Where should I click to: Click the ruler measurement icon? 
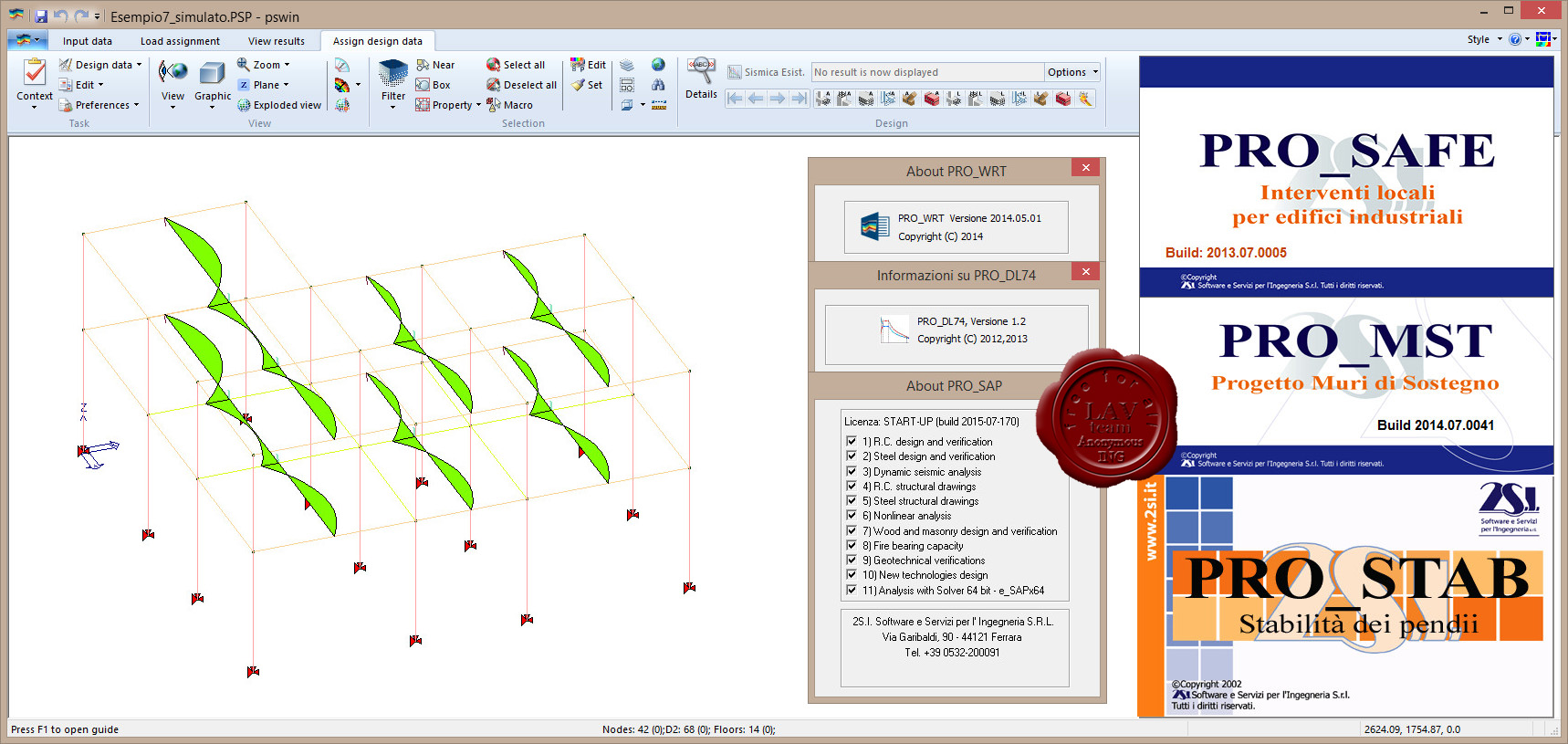tap(658, 105)
